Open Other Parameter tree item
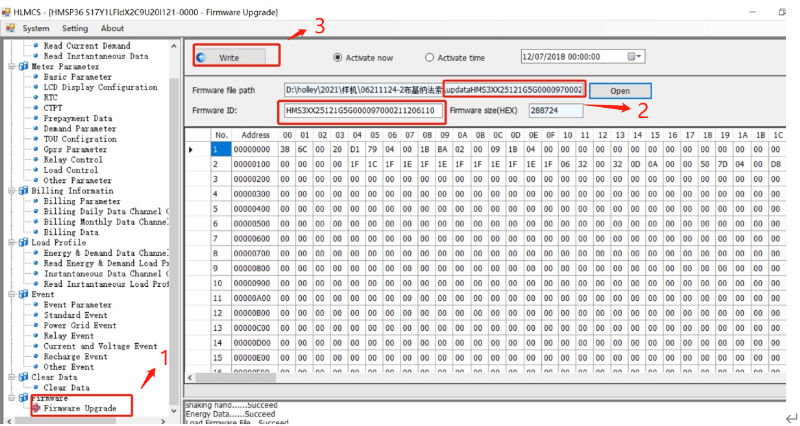 click(77, 180)
